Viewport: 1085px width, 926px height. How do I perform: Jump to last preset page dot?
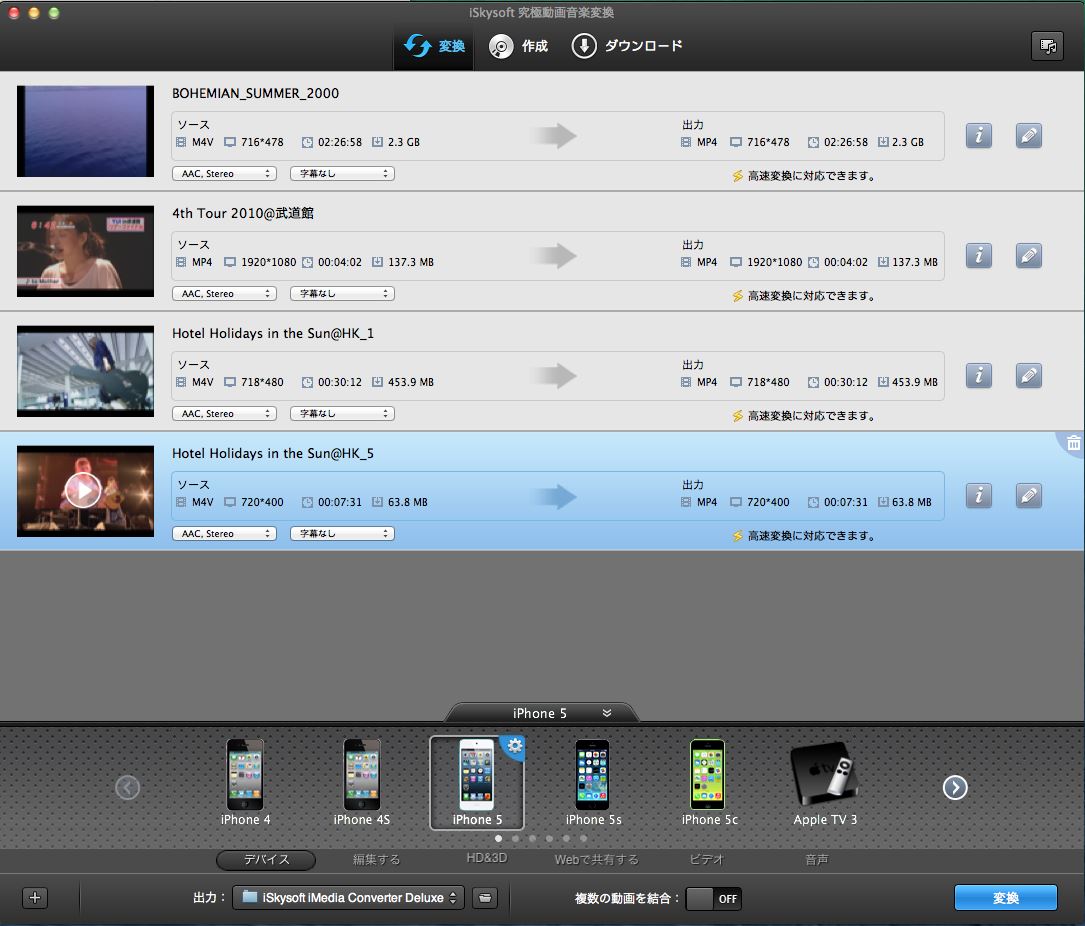pos(583,838)
